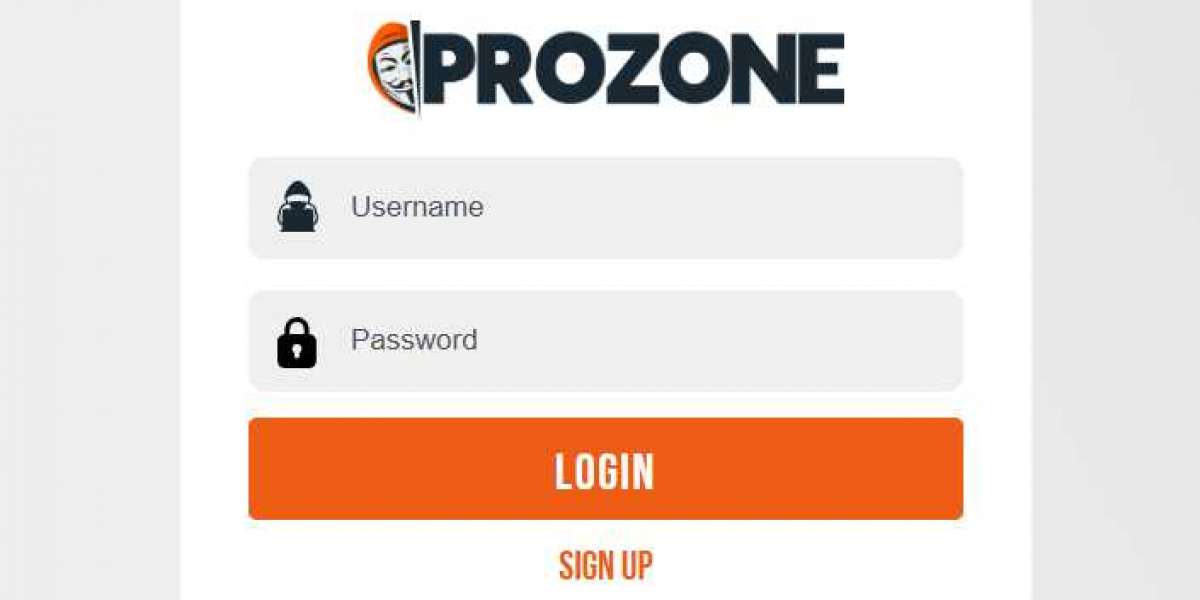The height and width of the screenshot is (600, 1200).
Task: Click the orange LOGIN button
Action: pyautogui.click(x=605, y=469)
